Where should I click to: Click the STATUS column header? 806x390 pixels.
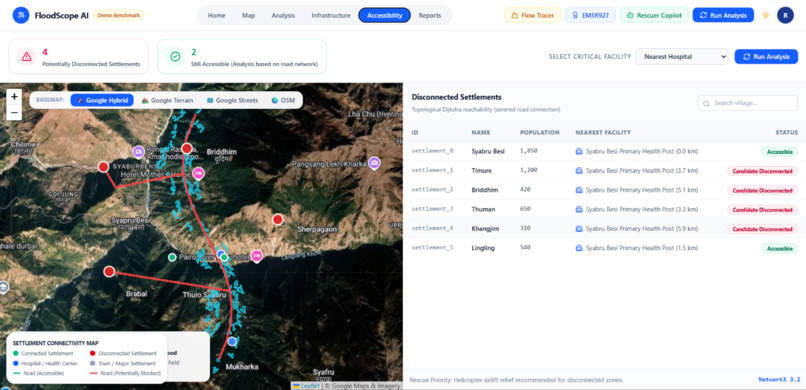pyautogui.click(x=786, y=133)
